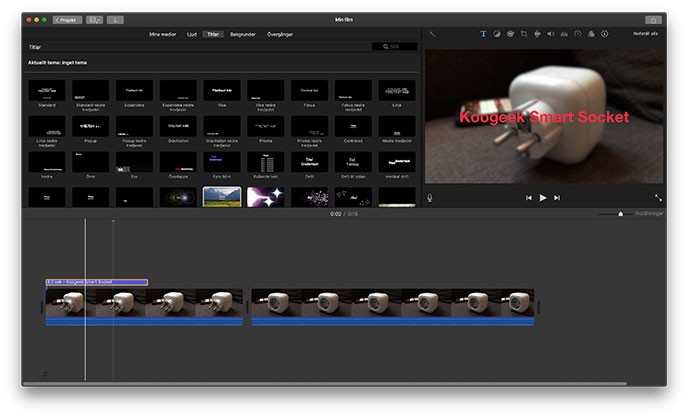This screenshot has width=688, height=417.
Task: Select the purple title clip in timeline
Action: coord(97,282)
